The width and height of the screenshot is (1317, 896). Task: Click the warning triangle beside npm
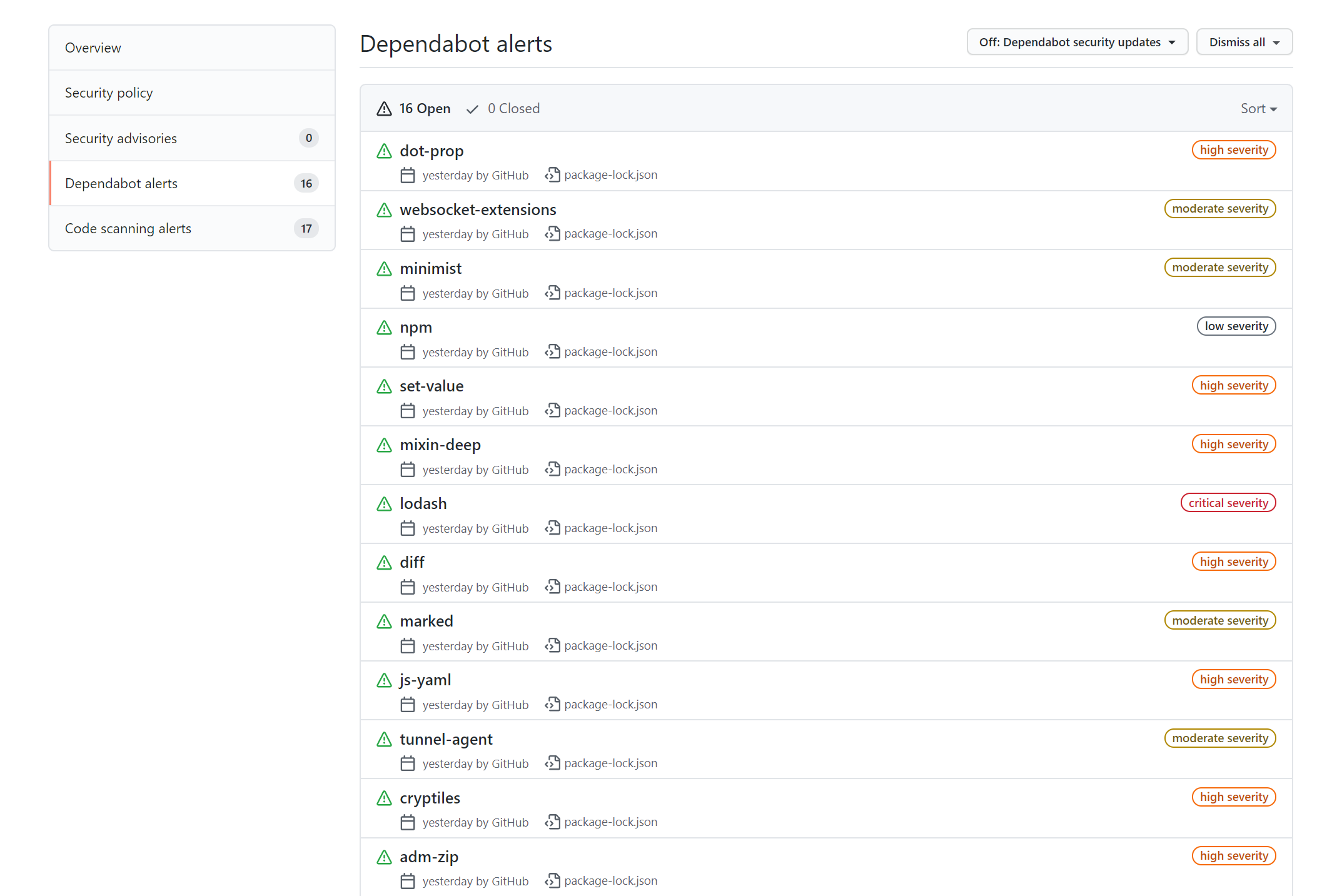[384, 328]
